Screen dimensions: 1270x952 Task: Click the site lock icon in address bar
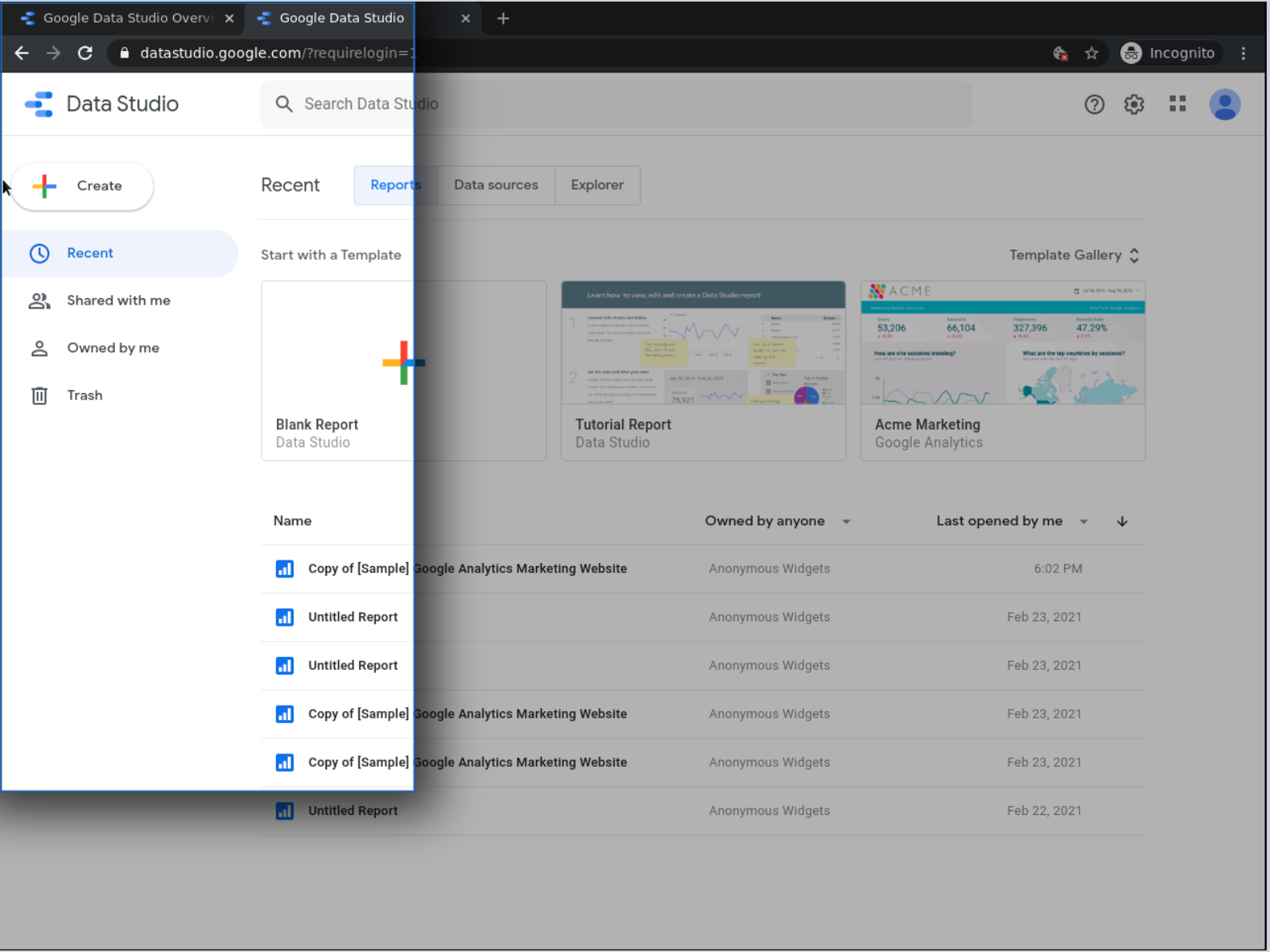coord(124,53)
